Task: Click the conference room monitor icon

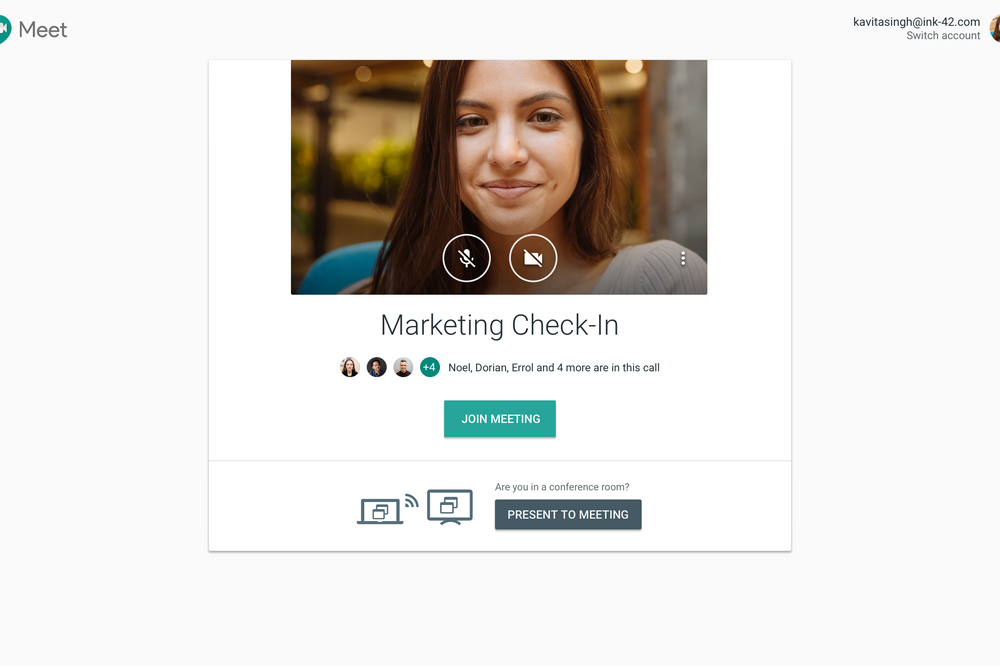Action: 450,506
